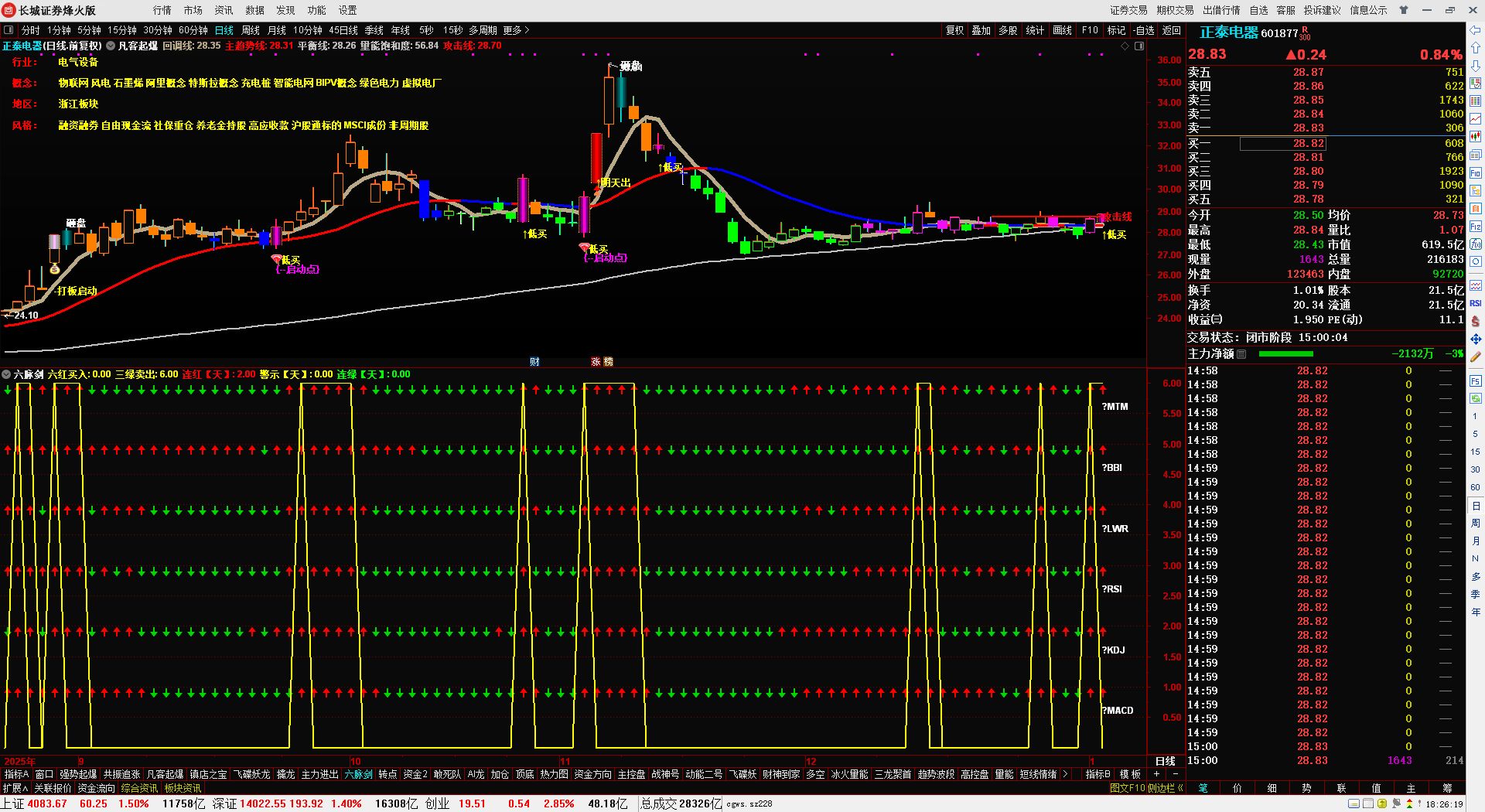Click the panel layout icon left of 分时
The image size is (1485, 812).
click(x=9, y=30)
